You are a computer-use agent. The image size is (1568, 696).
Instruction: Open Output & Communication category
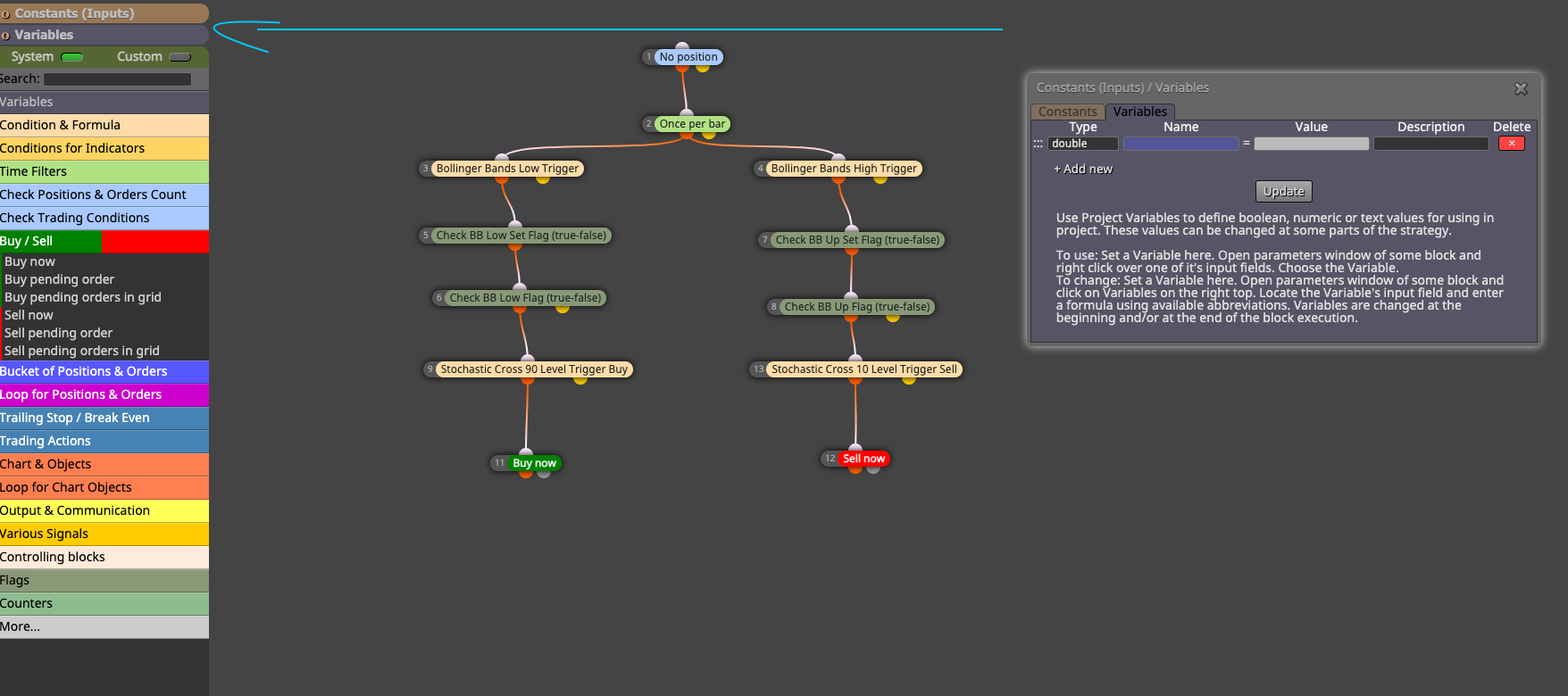pos(104,510)
